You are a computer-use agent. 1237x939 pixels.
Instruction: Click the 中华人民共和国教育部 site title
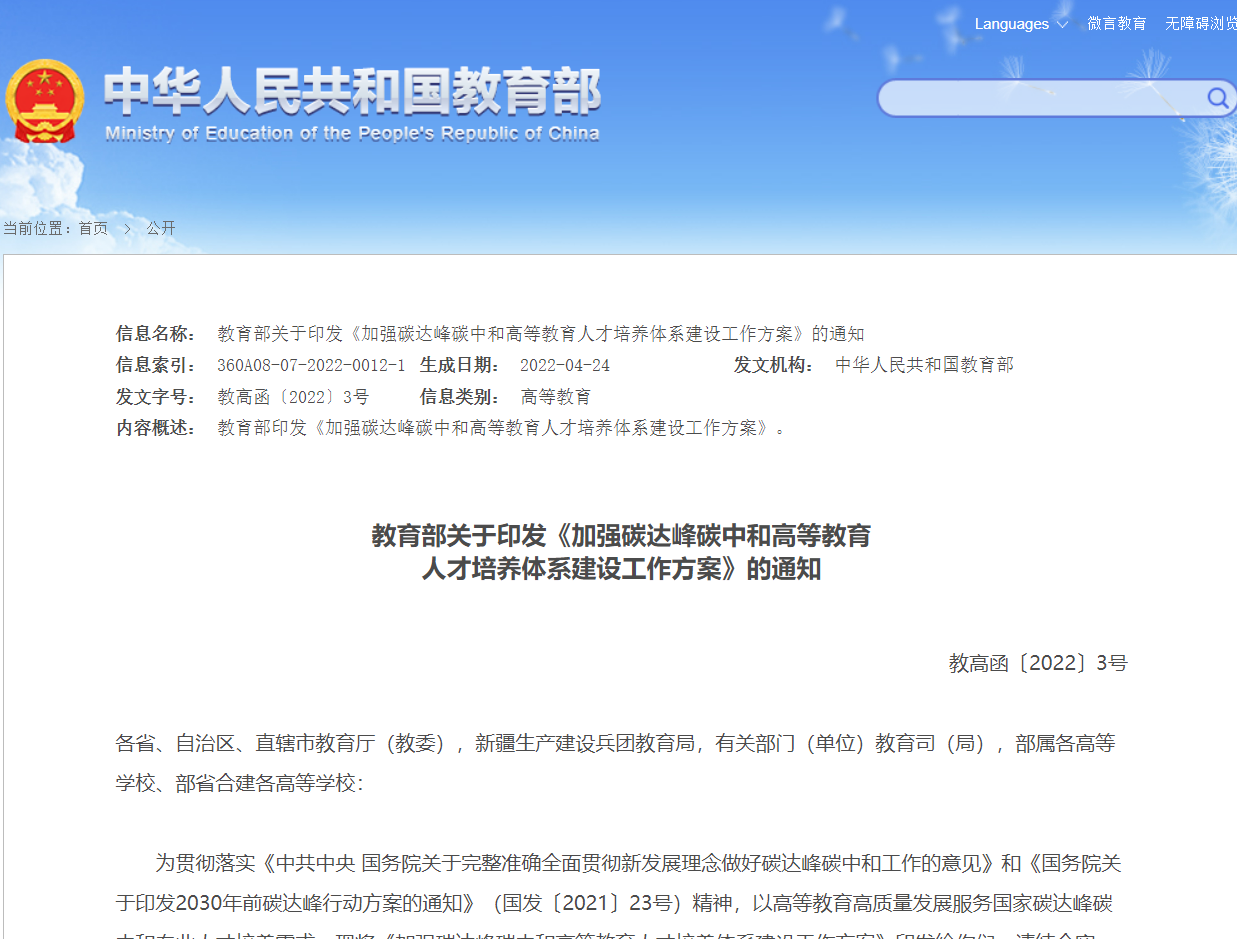click(352, 91)
